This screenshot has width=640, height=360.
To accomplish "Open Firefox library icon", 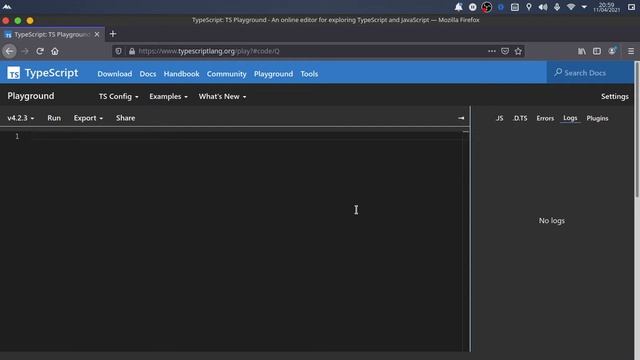I will (582, 51).
